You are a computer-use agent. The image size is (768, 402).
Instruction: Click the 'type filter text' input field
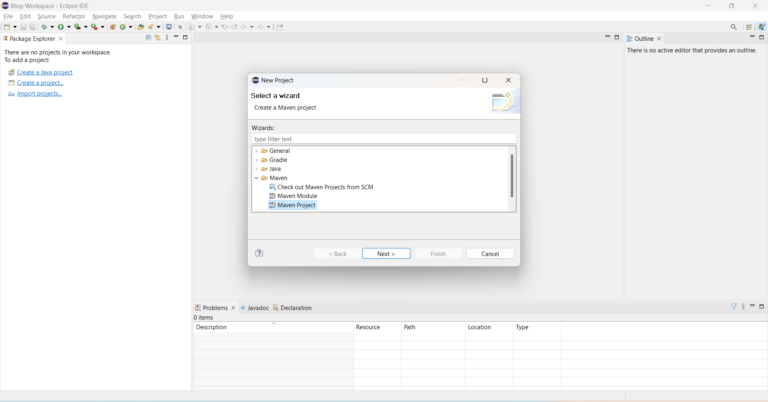(383, 139)
